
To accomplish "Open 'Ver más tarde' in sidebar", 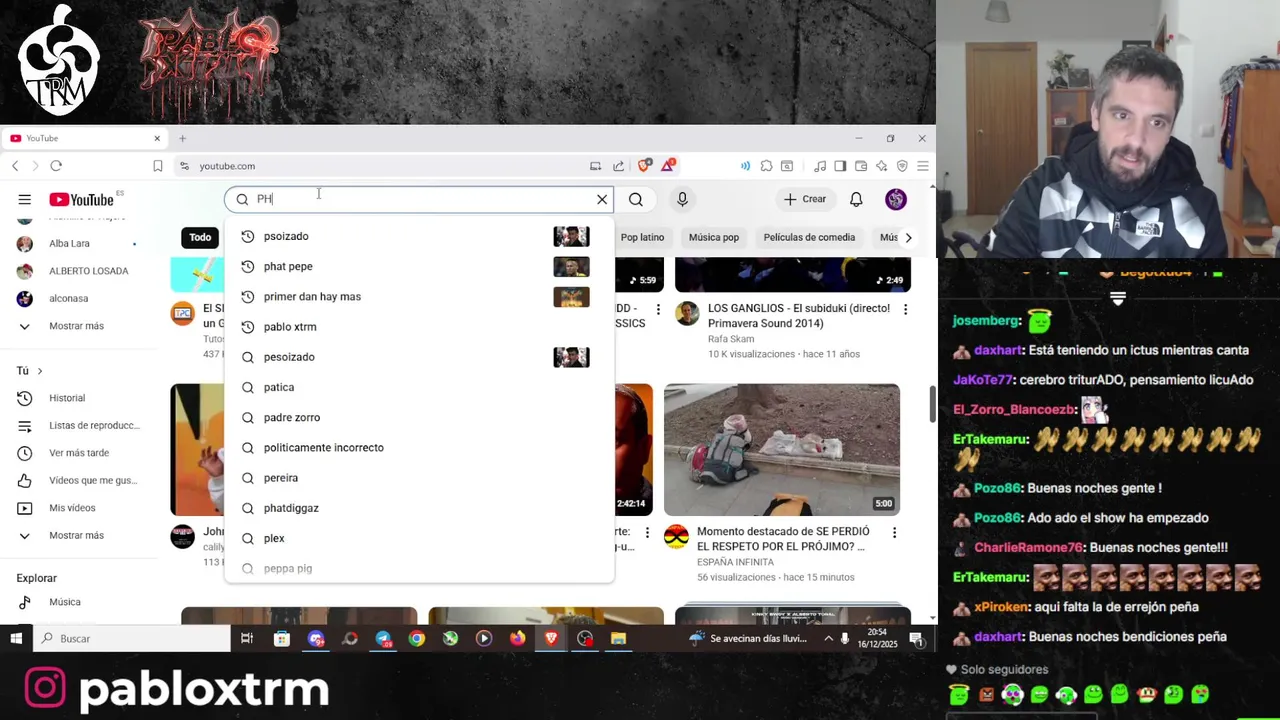I will pyautogui.click(x=78, y=453).
